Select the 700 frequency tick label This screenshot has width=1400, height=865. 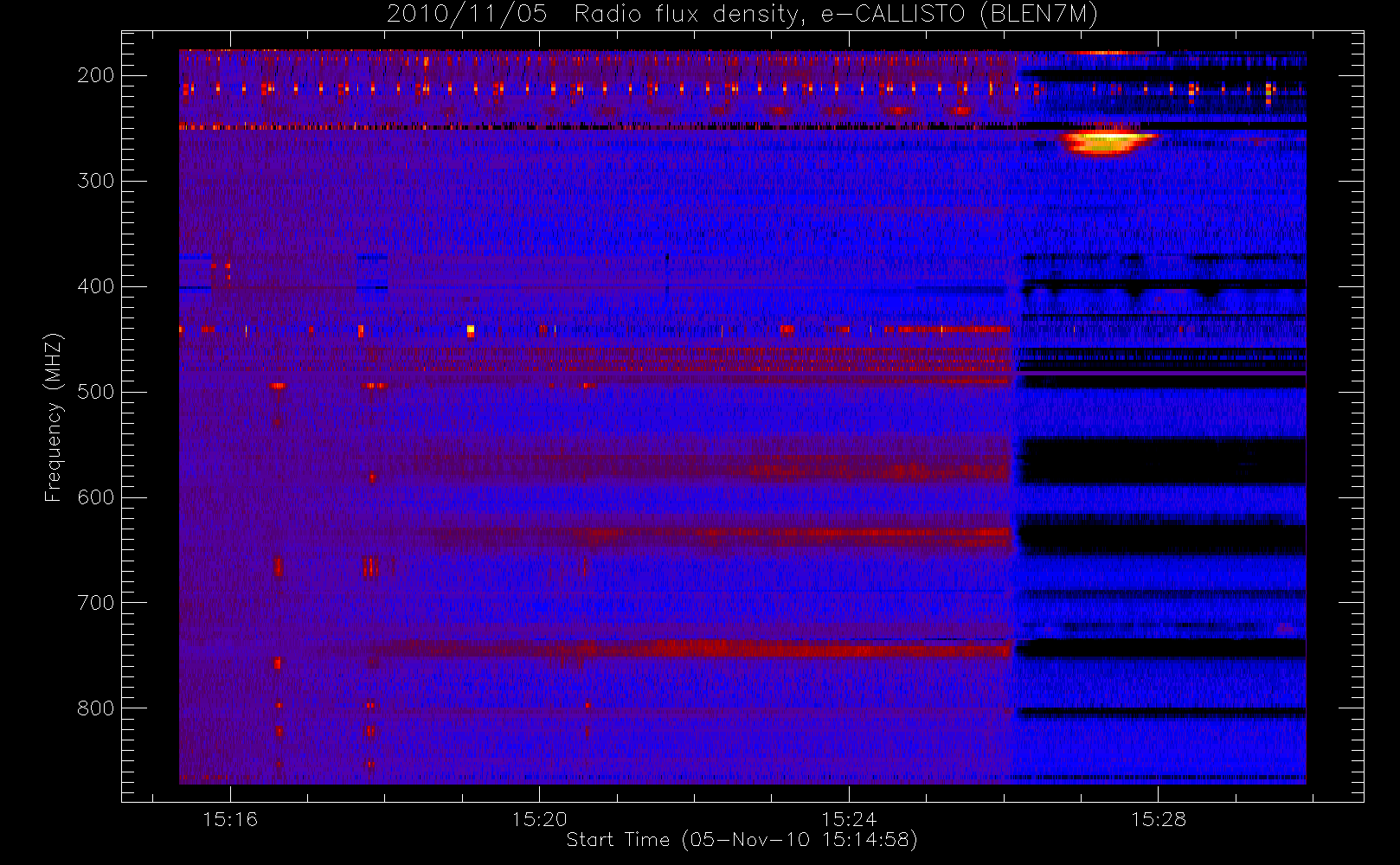[96, 603]
